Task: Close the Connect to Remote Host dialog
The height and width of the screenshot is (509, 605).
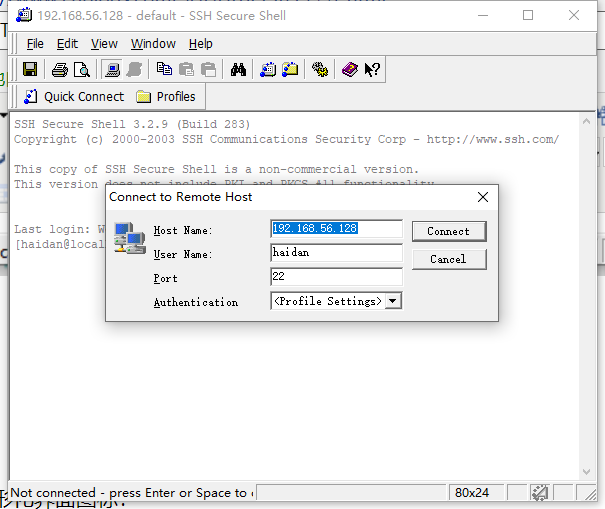Action: point(483,197)
